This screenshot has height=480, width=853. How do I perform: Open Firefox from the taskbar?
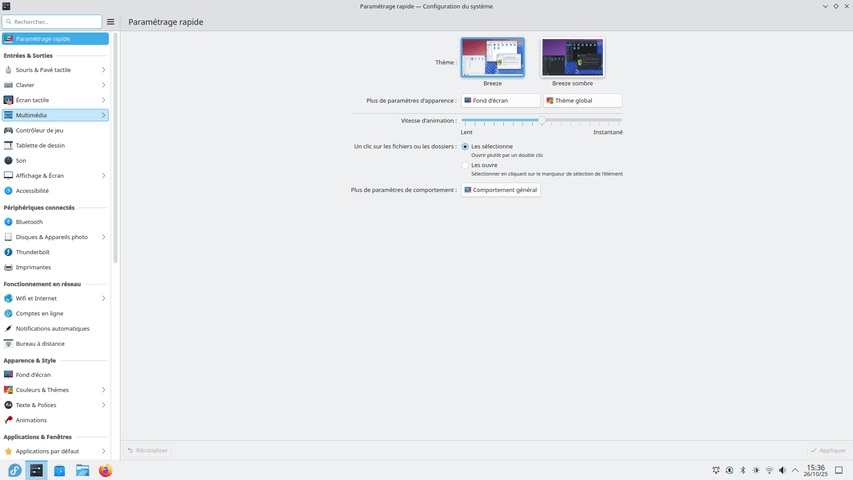point(106,470)
